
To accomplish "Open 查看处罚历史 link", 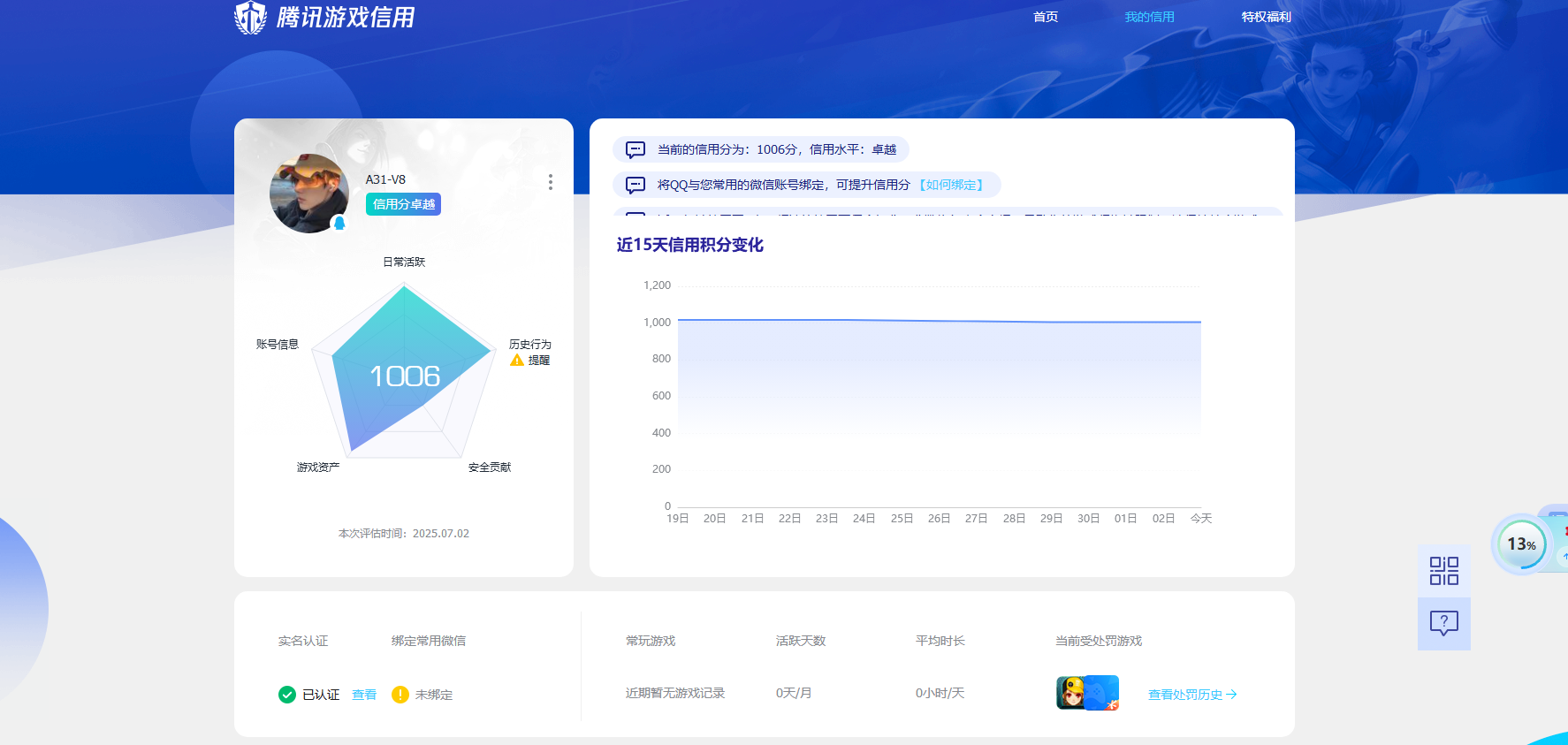I will pos(1192,695).
